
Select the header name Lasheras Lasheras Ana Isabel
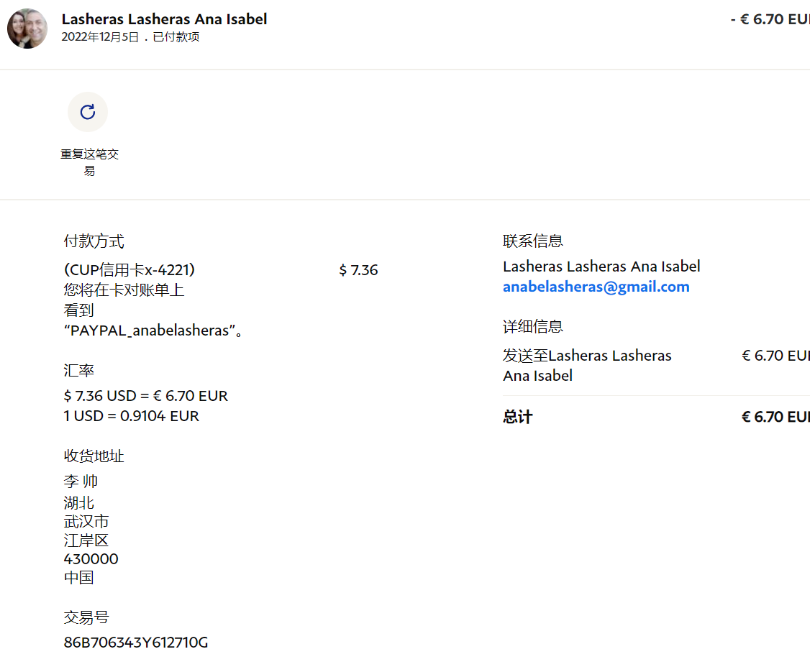tap(164, 19)
